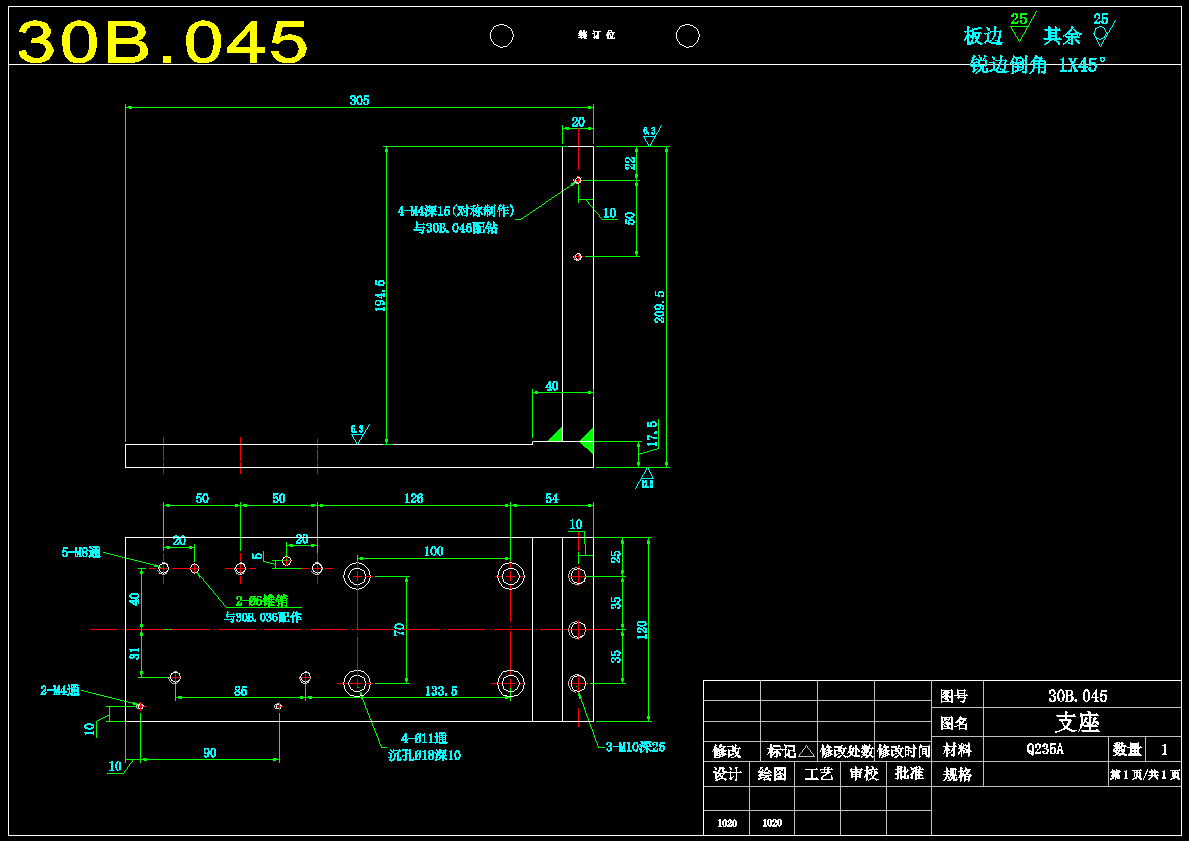Click the 17.5 base thickness dimension

coord(651,435)
